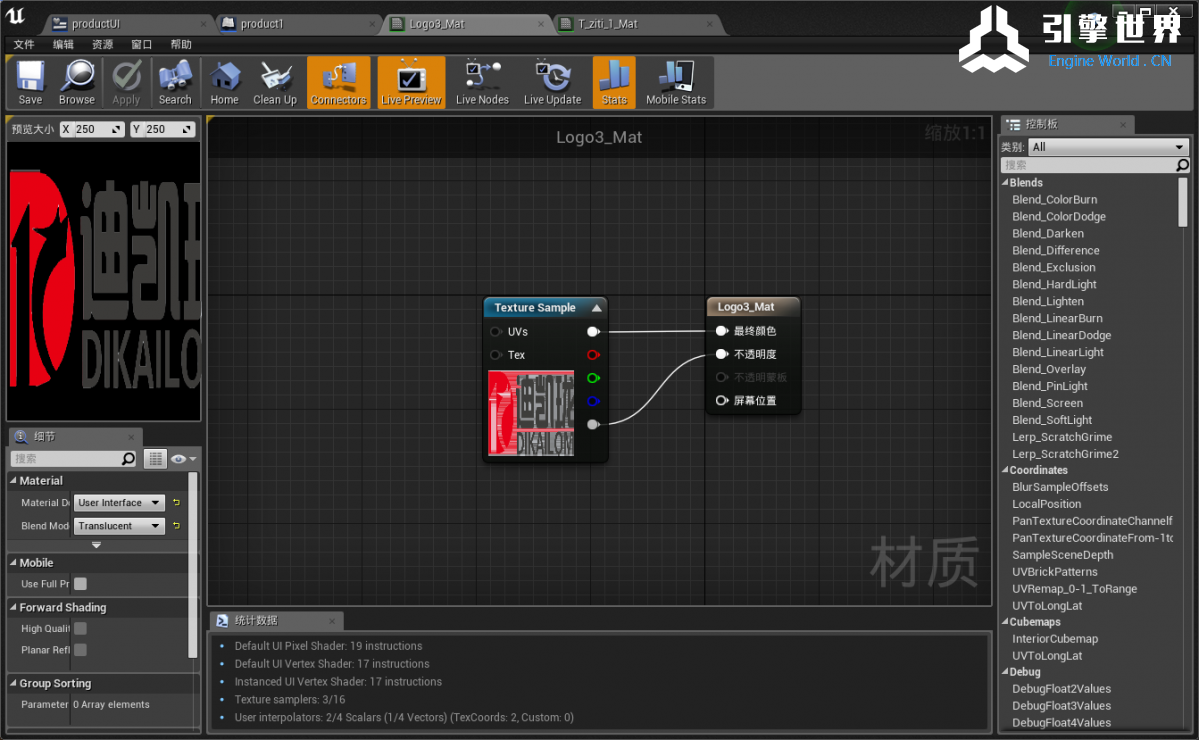
Task: Open Material Domain dropdown User Interface
Action: pyautogui.click(x=119, y=502)
